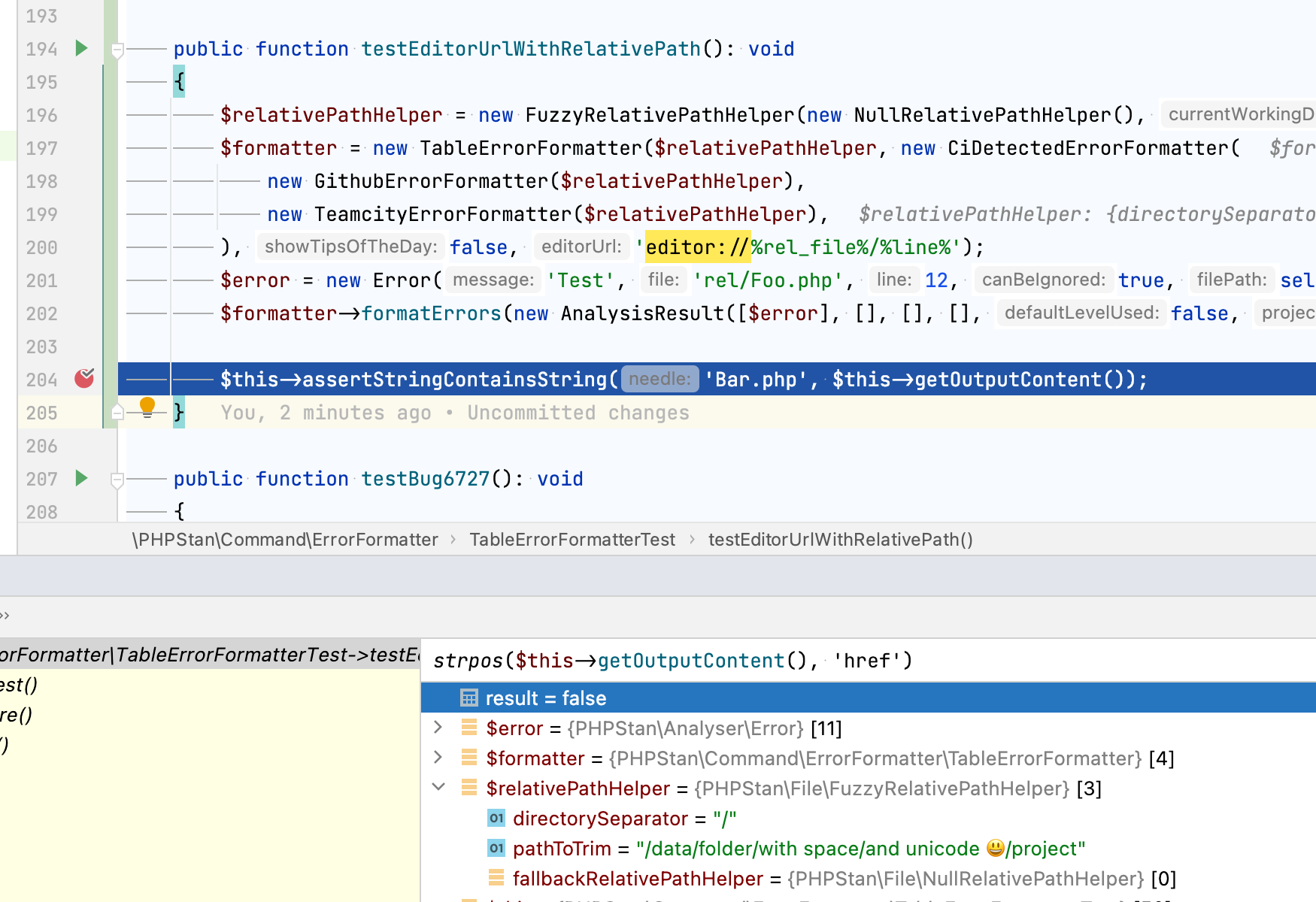Click the pathToTrim 01 field icon
Viewport: 1316px width, 902px height.
(496, 848)
